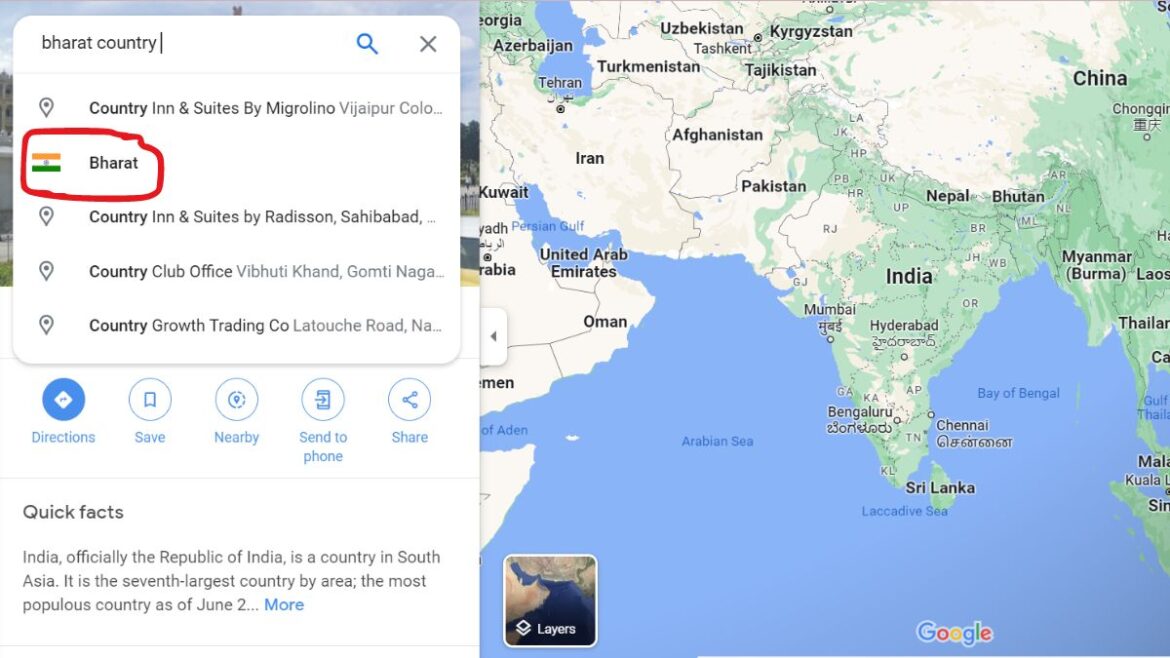
Task: Select the Bharat suggestion with Indian flag
Action: [x=237, y=163]
